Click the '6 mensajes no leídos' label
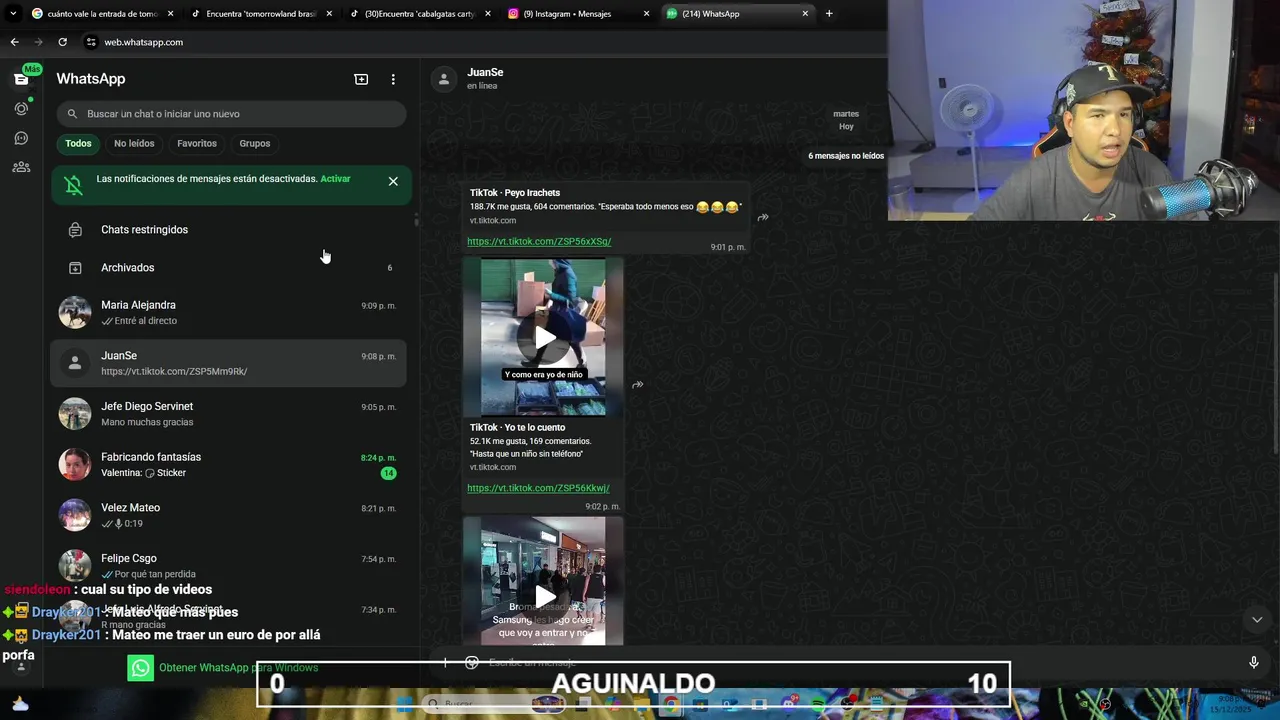 pyautogui.click(x=846, y=156)
